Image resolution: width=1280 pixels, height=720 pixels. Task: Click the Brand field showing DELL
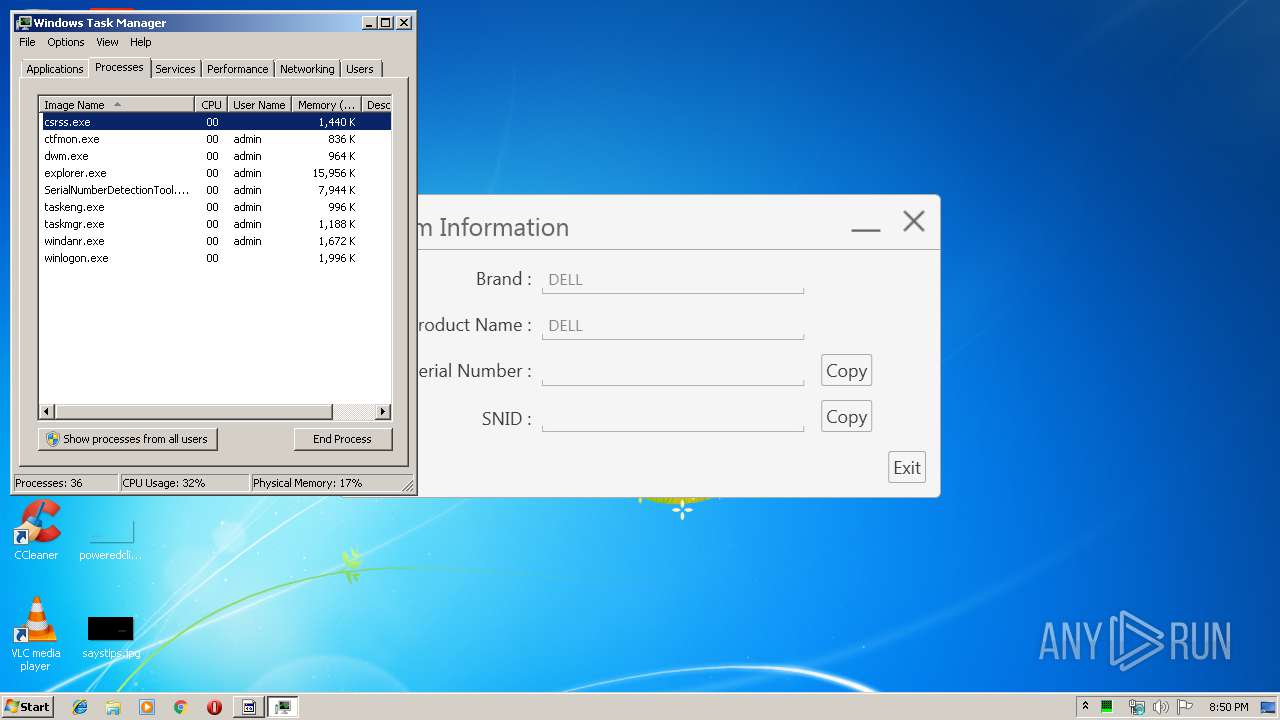(673, 280)
